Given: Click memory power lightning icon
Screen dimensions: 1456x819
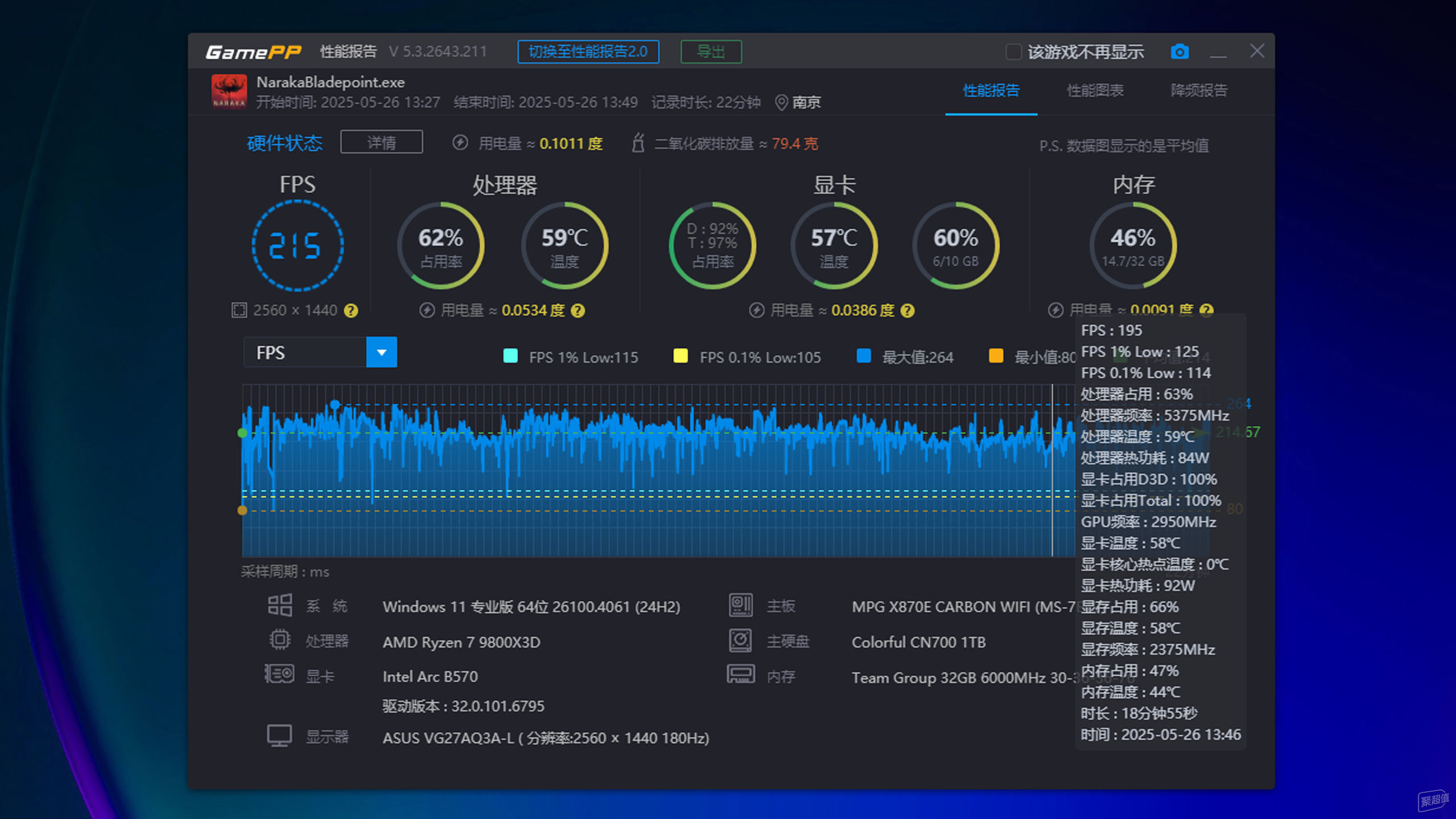Looking at the screenshot, I should click(x=1055, y=310).
